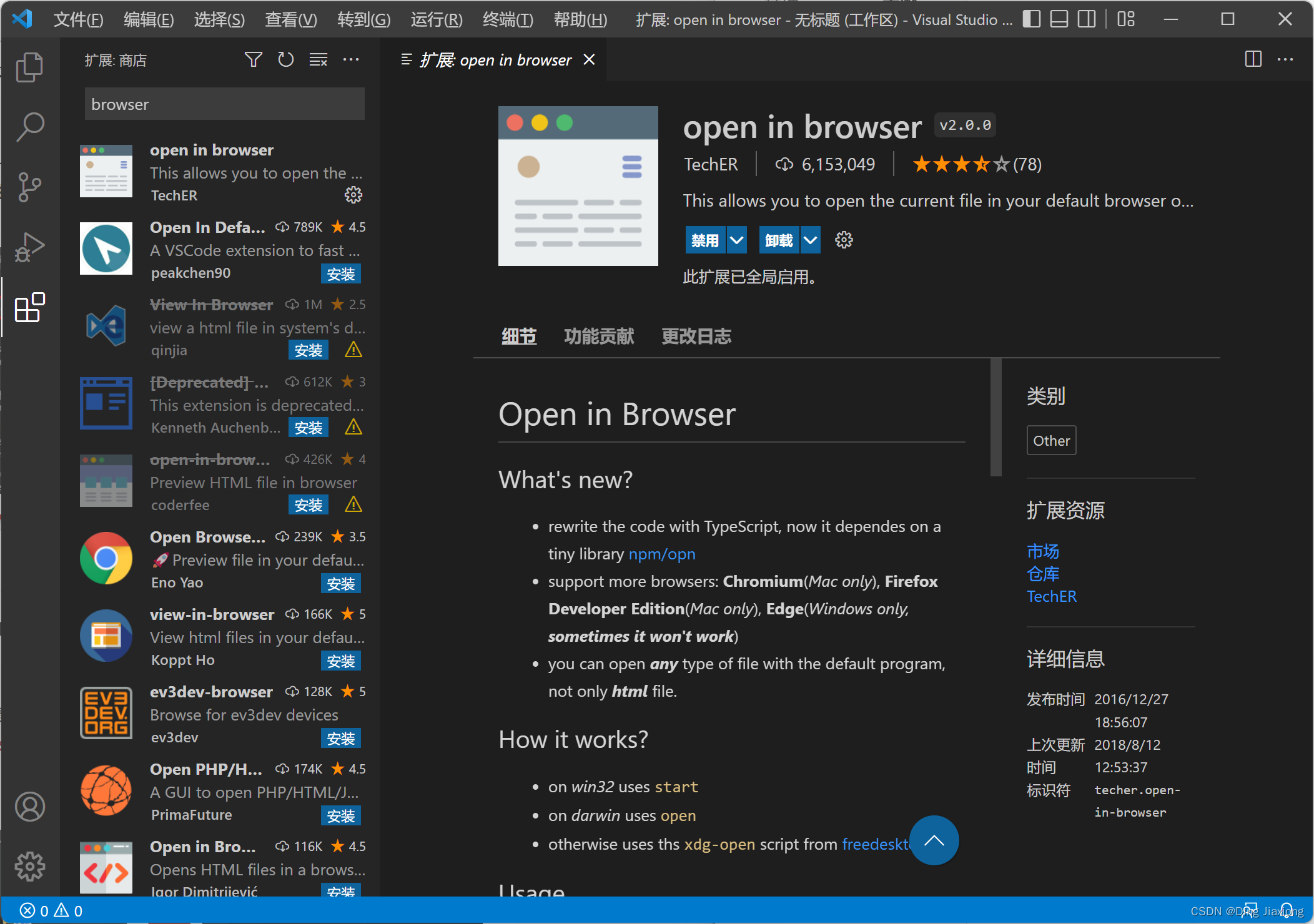Screen dimensions: 1314x924
Task: Open the npm/opn link
Action: (x=662, y=554)
